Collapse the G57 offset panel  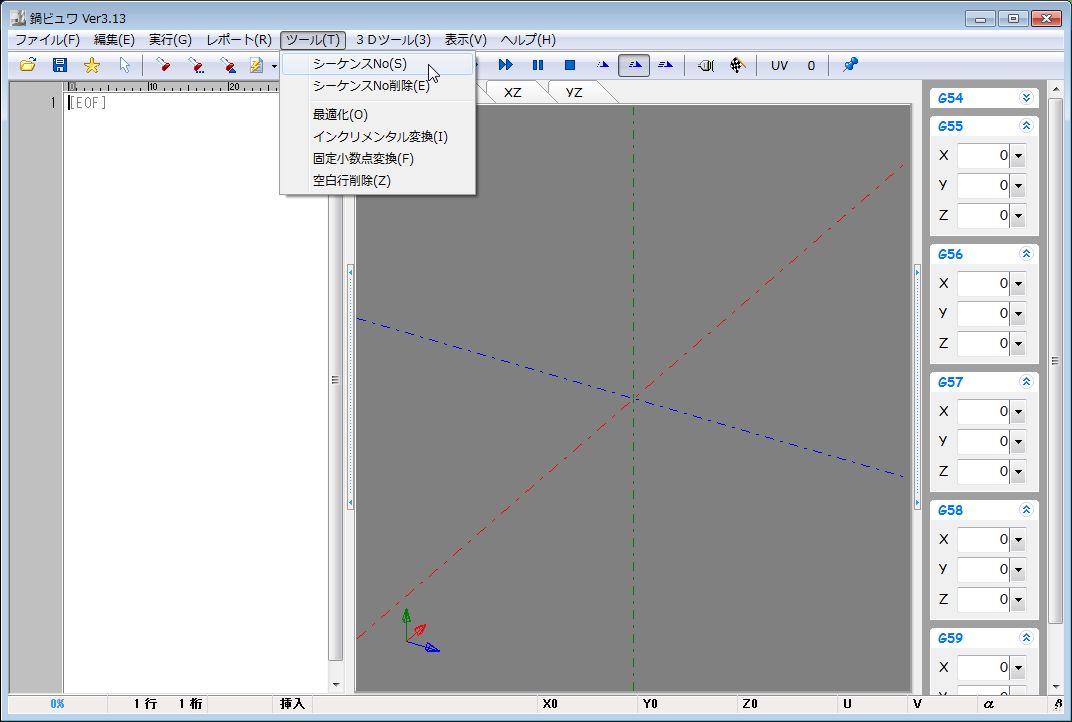pos(1026,382)
